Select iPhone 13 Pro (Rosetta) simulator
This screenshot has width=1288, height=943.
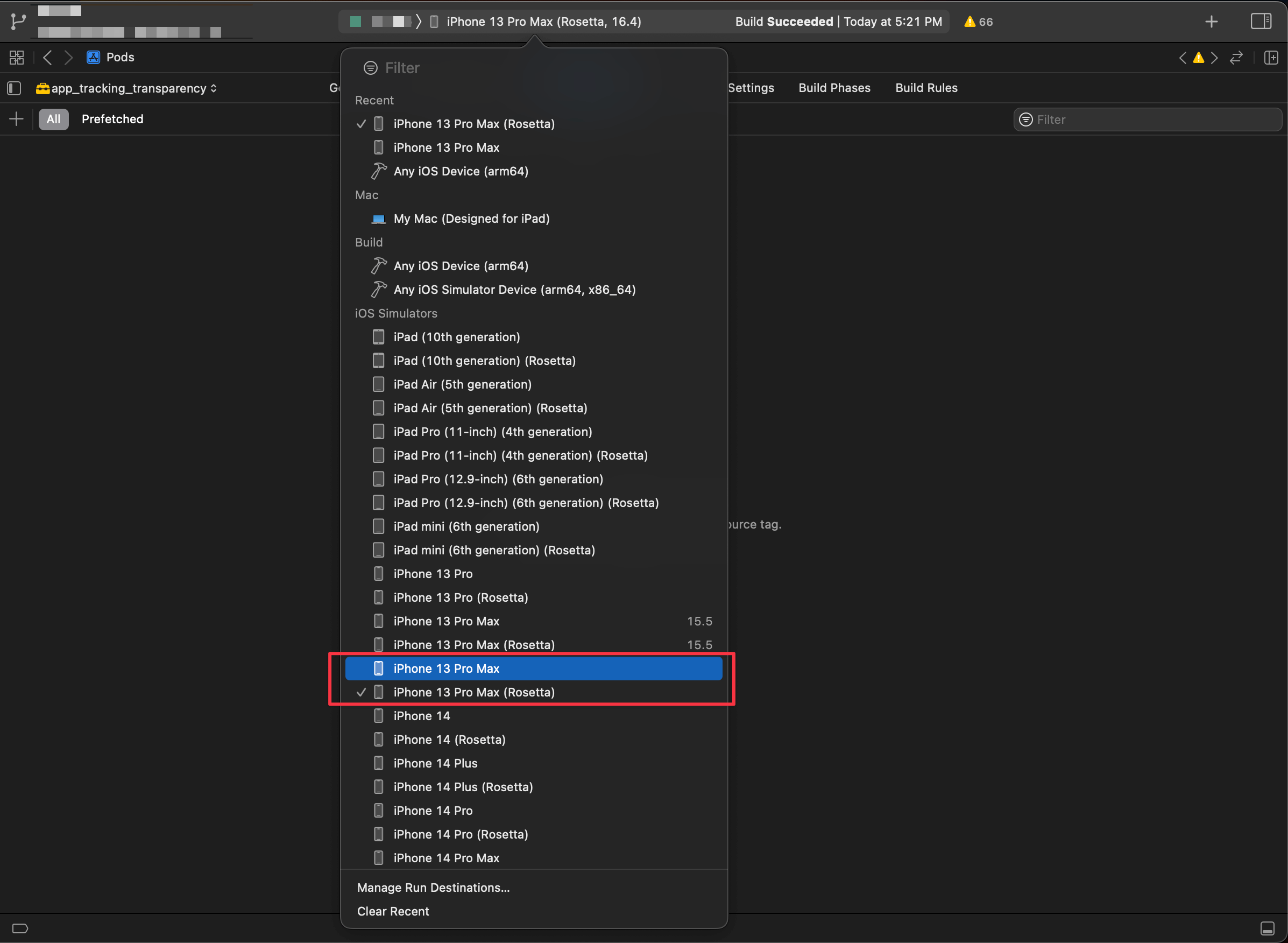pyautogui.click(x=533, y=597)
